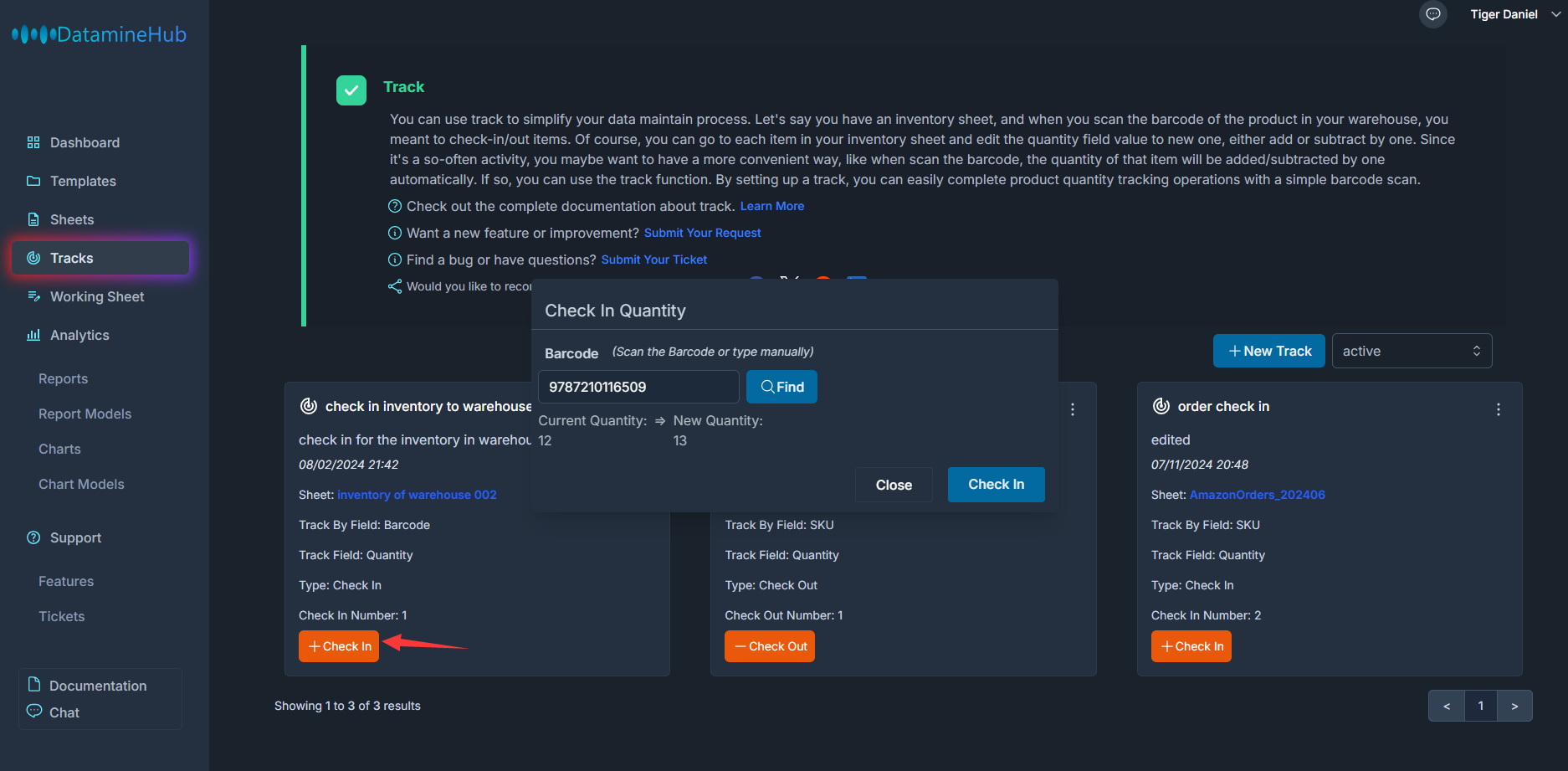Click the DatamineHub logo
The height and width of the screenshot is (771, 1568).
click(99, 34)
